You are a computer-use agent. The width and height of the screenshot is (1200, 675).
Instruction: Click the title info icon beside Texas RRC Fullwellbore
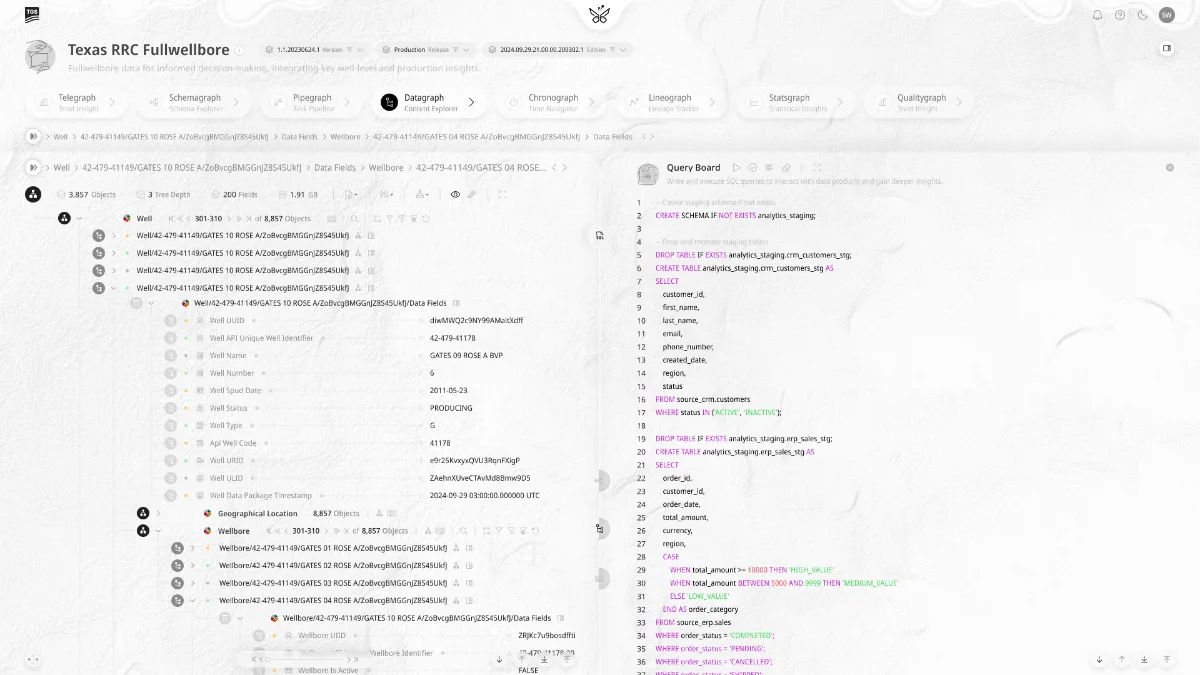point(239,50)
